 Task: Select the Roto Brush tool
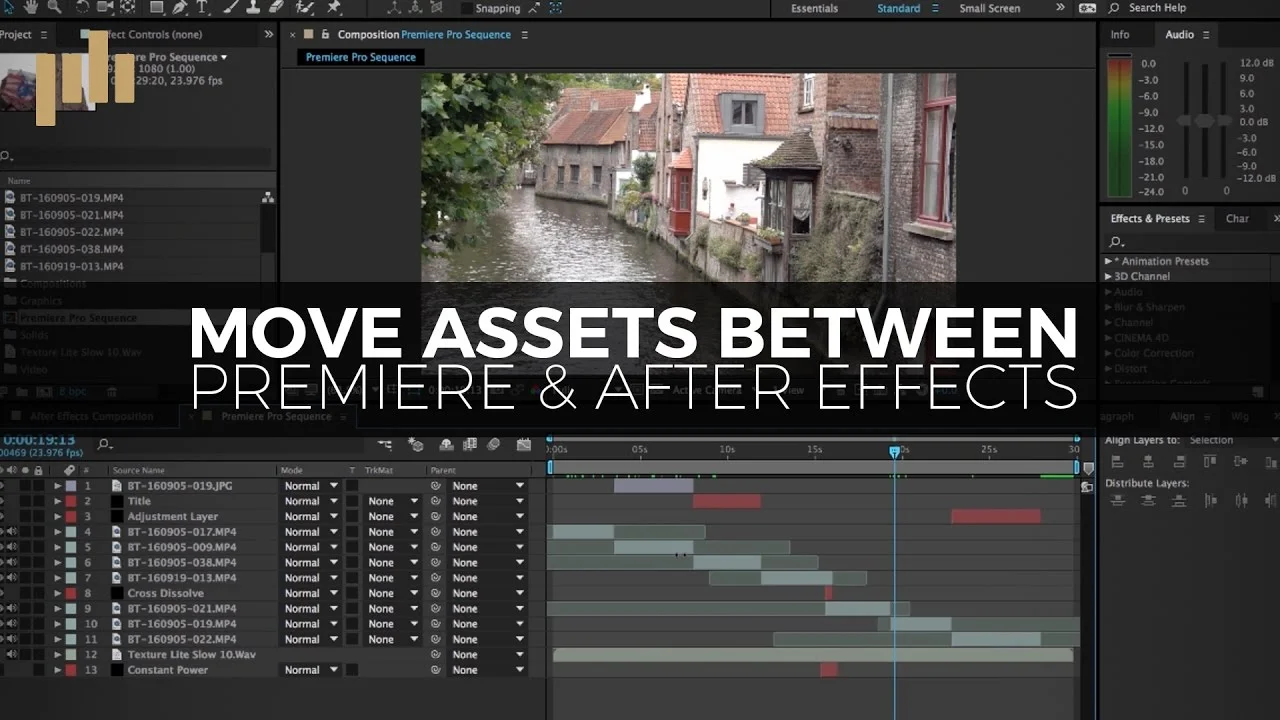click(x=306, y=7)
